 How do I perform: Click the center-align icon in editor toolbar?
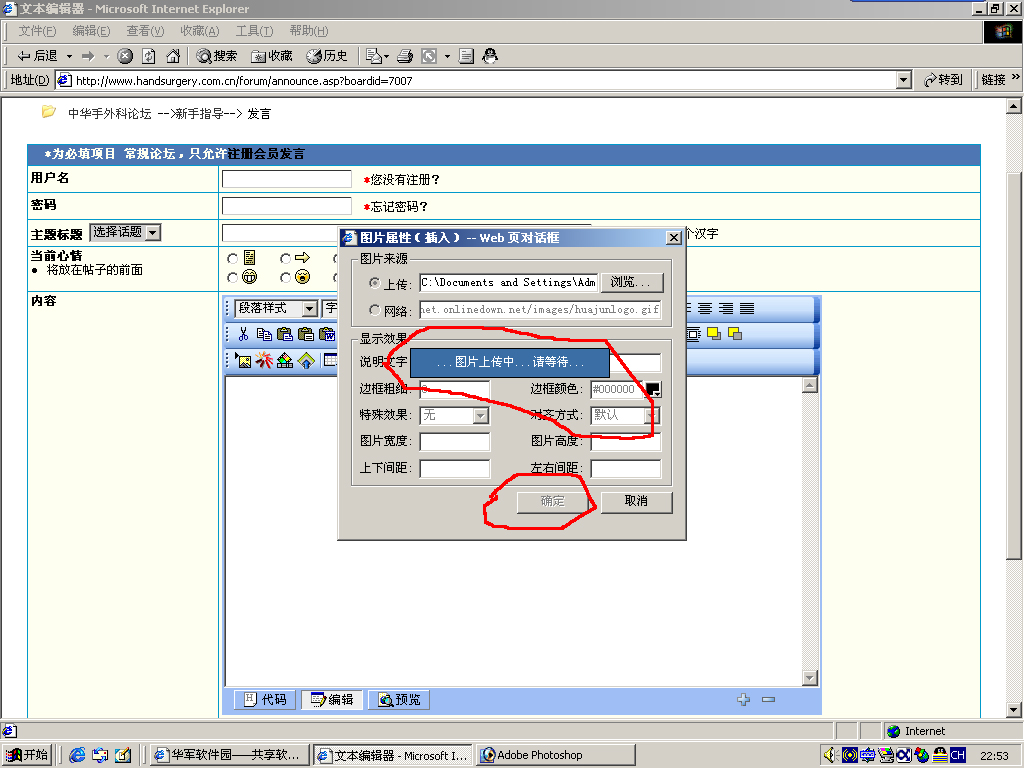(705, 308)
